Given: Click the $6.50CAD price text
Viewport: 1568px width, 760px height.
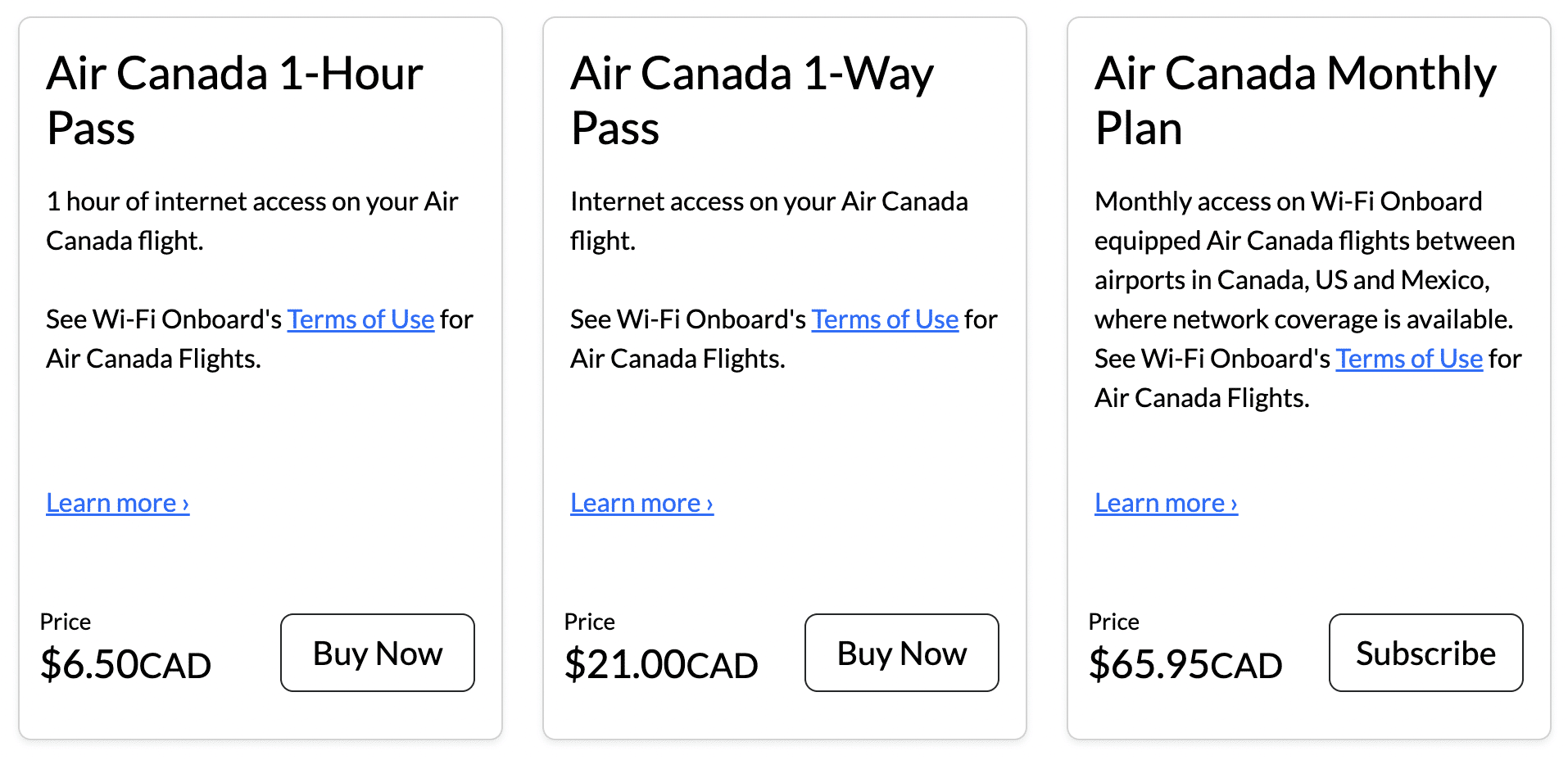Looking at the screenshot, I should tap(125, 664).
